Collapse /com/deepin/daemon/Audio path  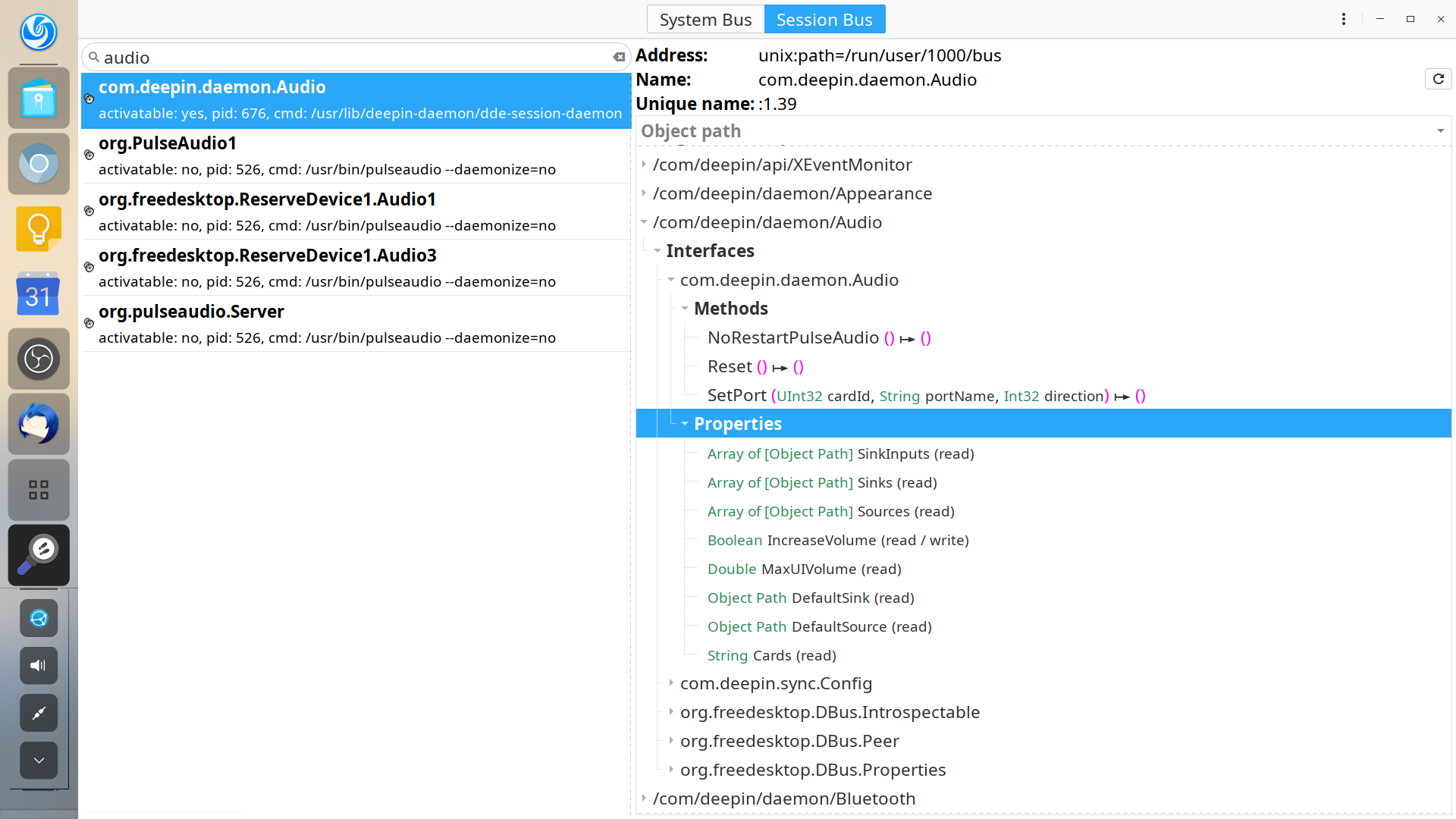coord(644,222)
